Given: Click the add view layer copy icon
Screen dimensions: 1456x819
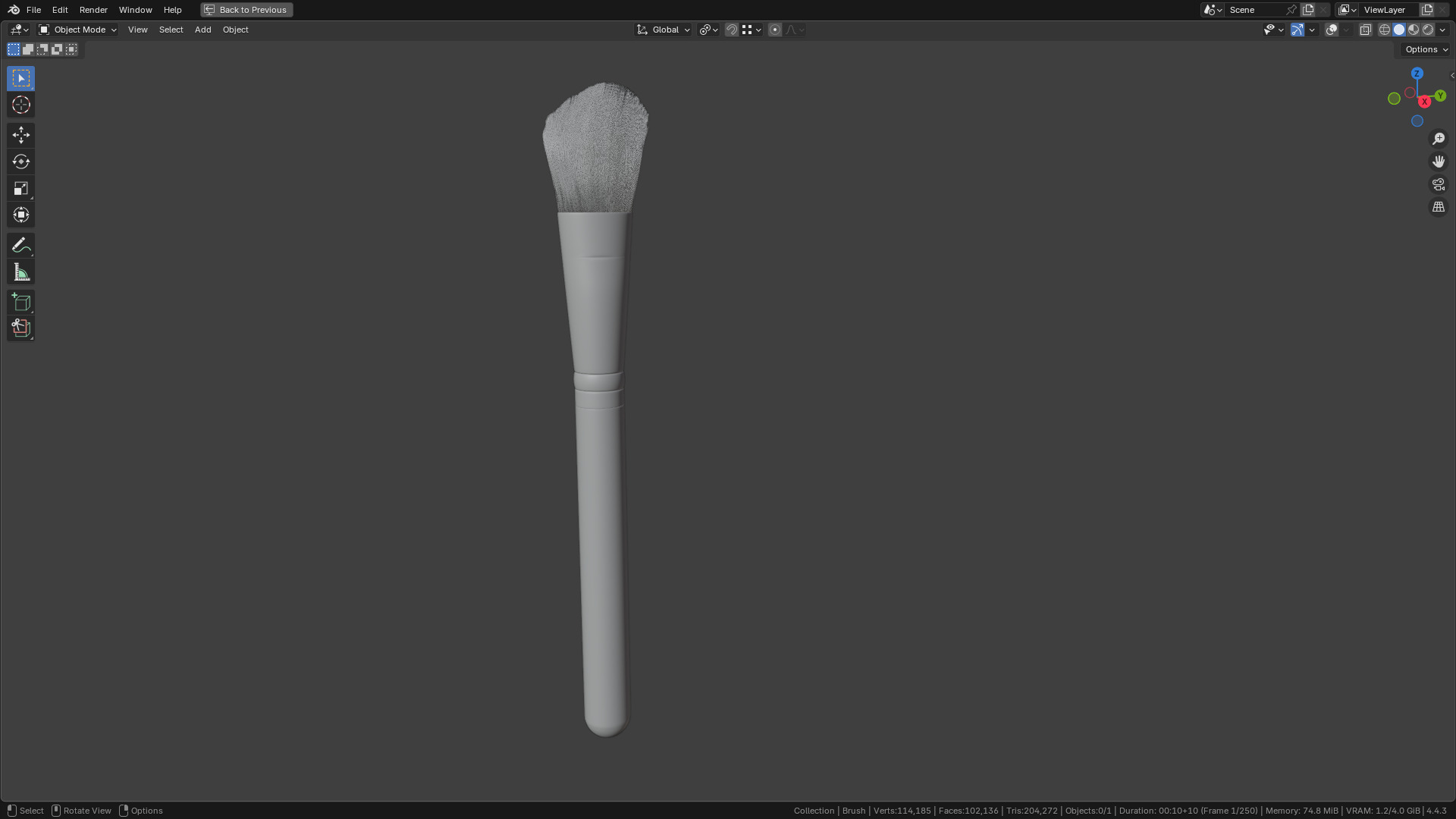Looking at the screenshot, I should pos(1427,10).
